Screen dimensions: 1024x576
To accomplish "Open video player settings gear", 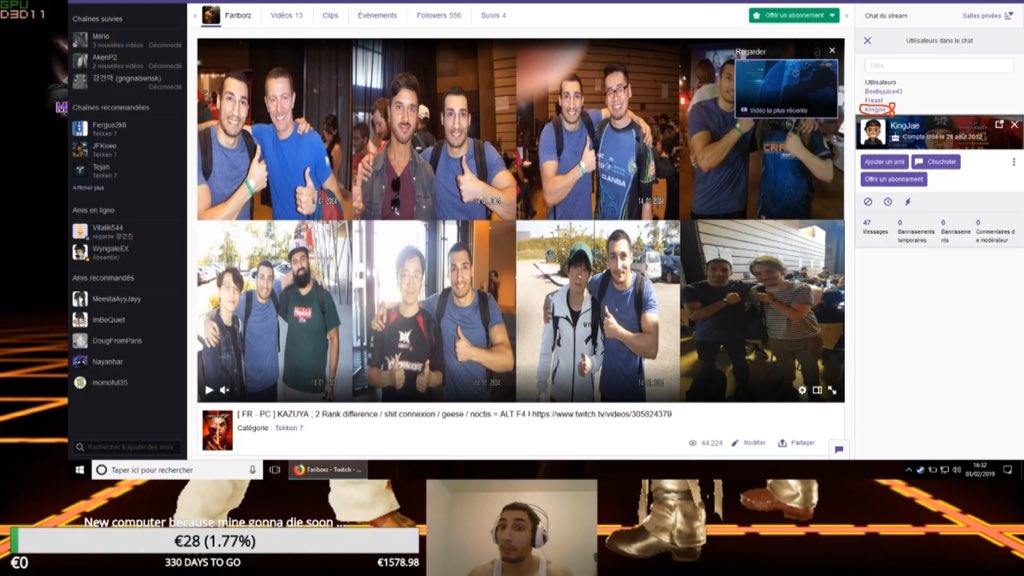I will (802, 390).
